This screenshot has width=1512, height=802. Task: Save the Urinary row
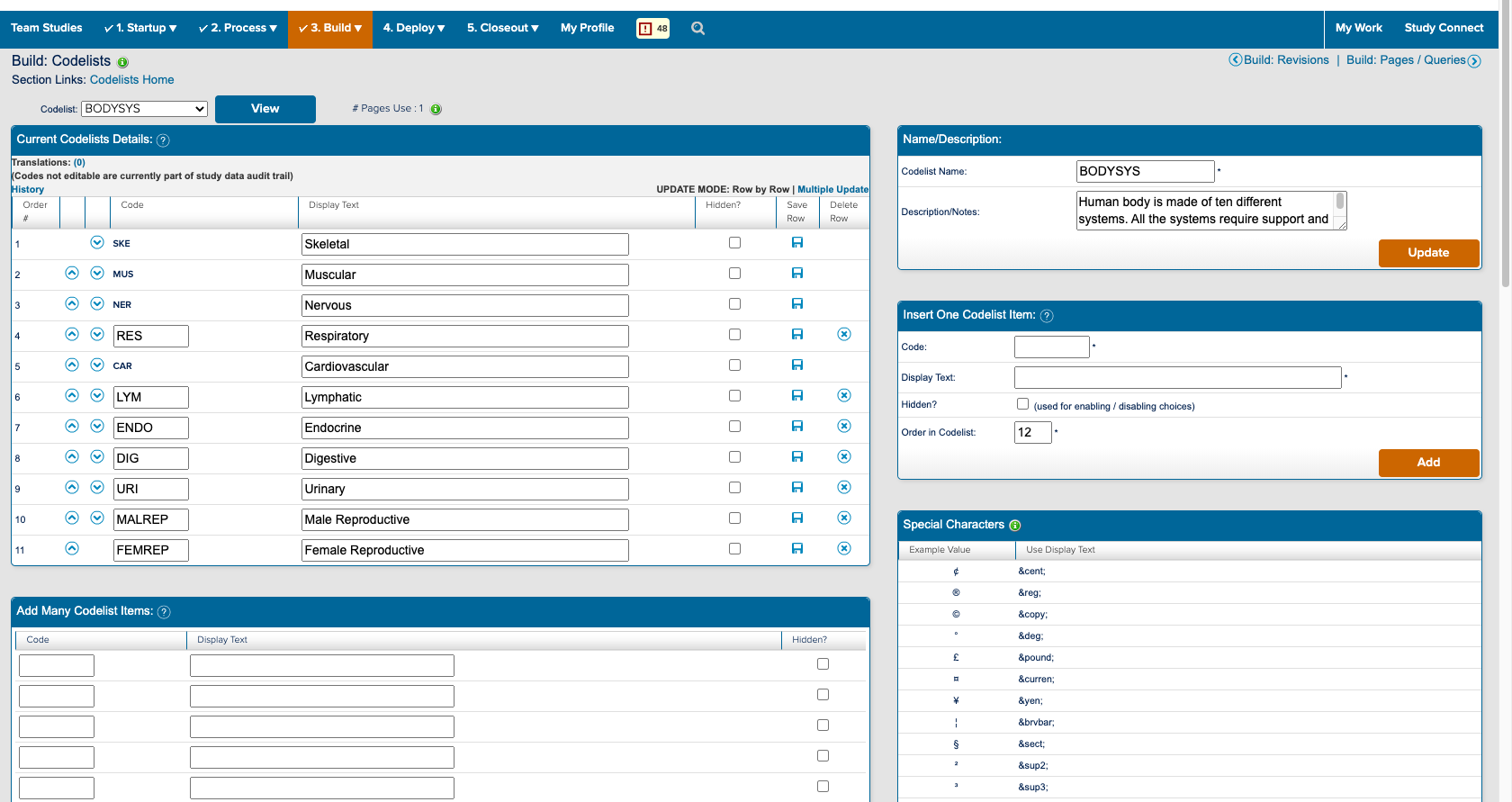pyautogui.click(x=796, y=488)
